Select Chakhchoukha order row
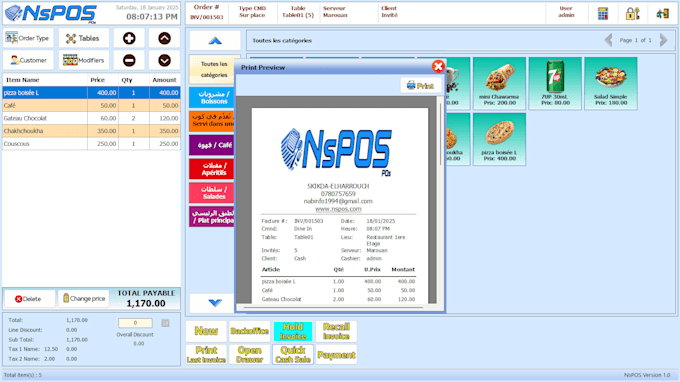The height and width of the screenshot is (382, 680). pyautogui.click(x=91, y=131)
